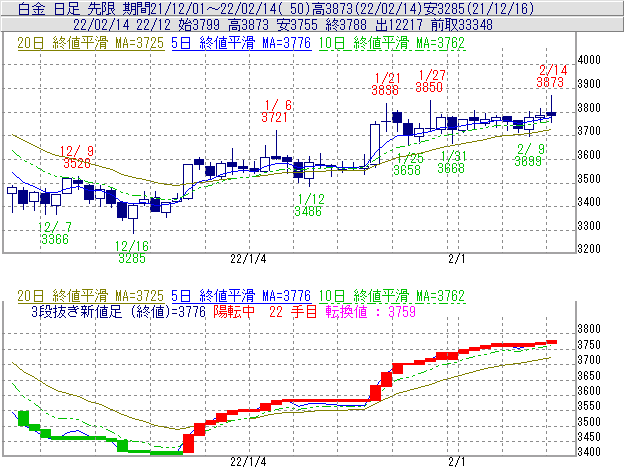Click the 1/21 3838 high label
The image size is (624, 475).
385,84
